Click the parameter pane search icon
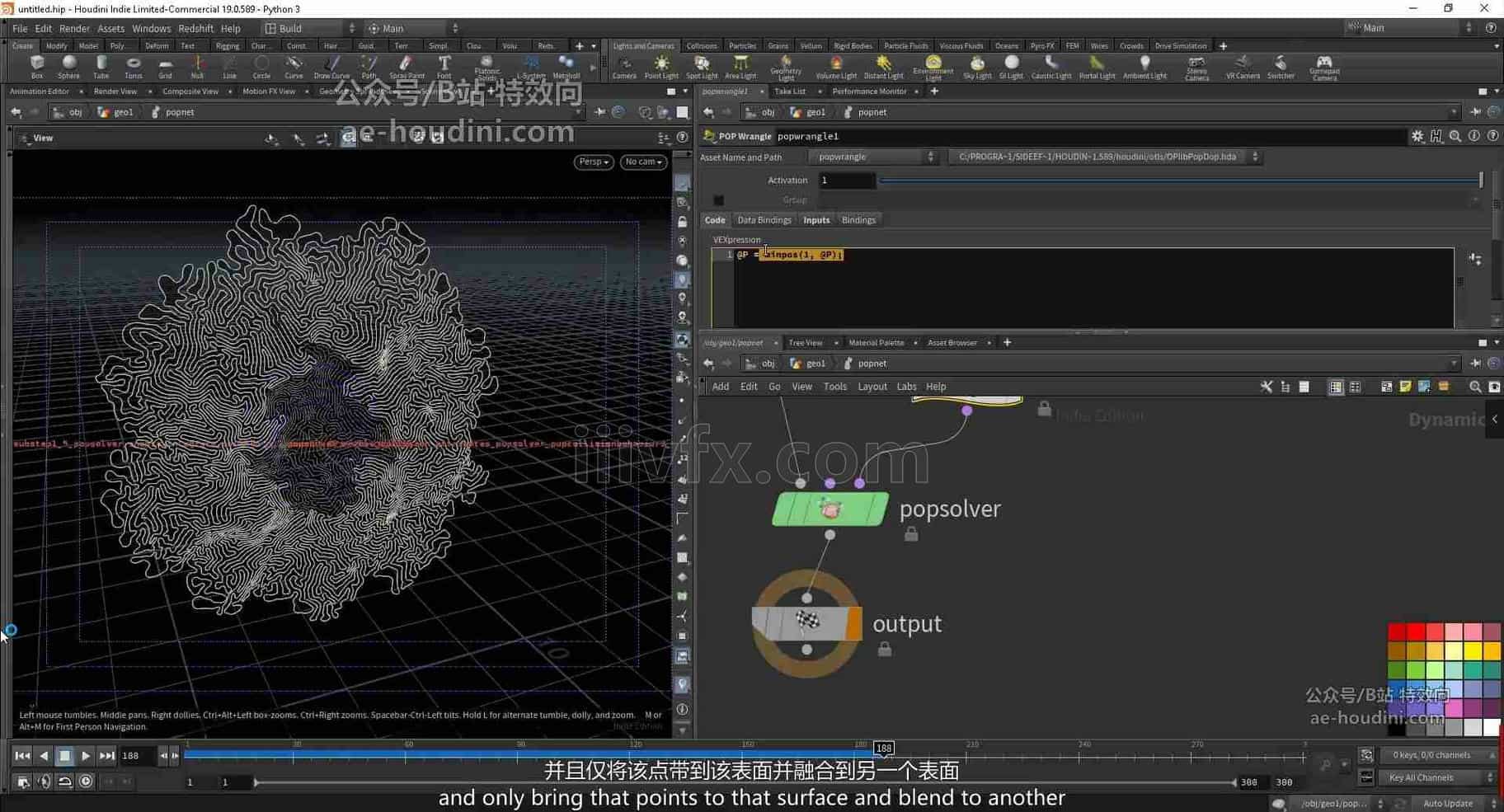This screenshot has width=1504, height=812. [x=1455, y=136]
